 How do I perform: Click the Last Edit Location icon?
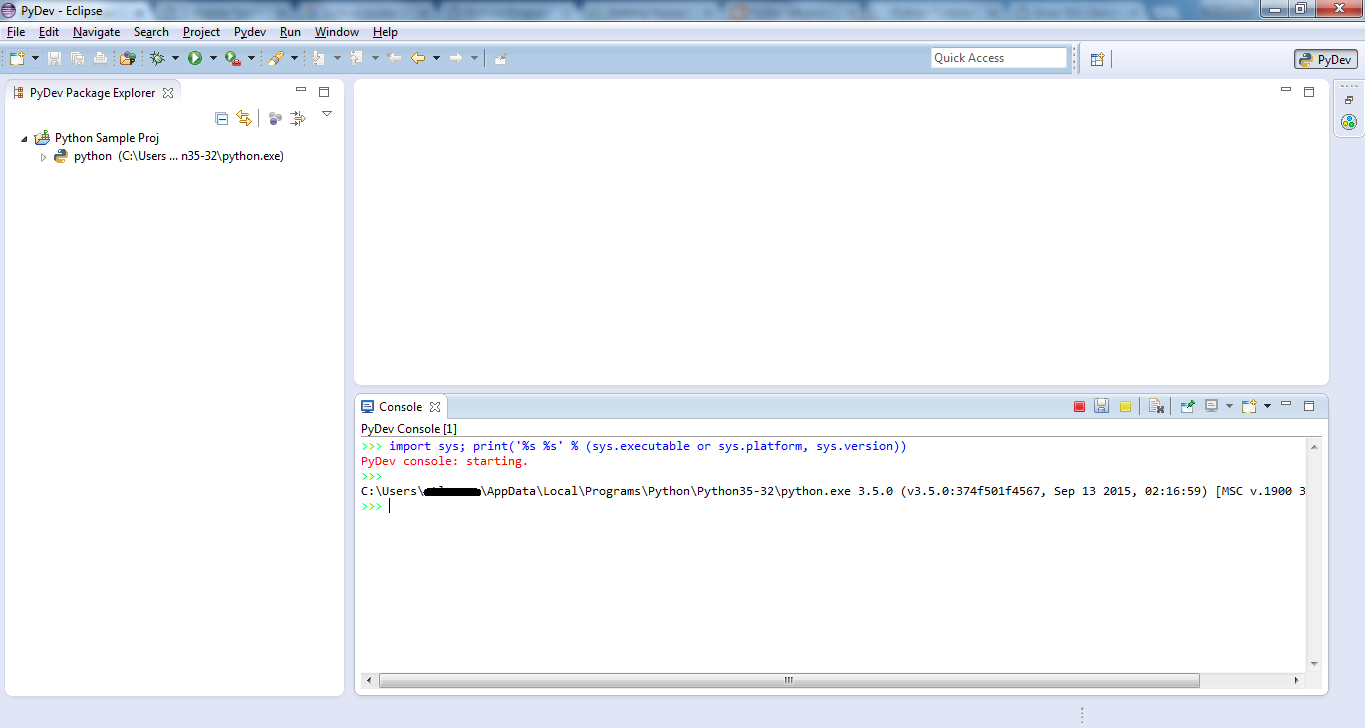(x=395, y=58)
